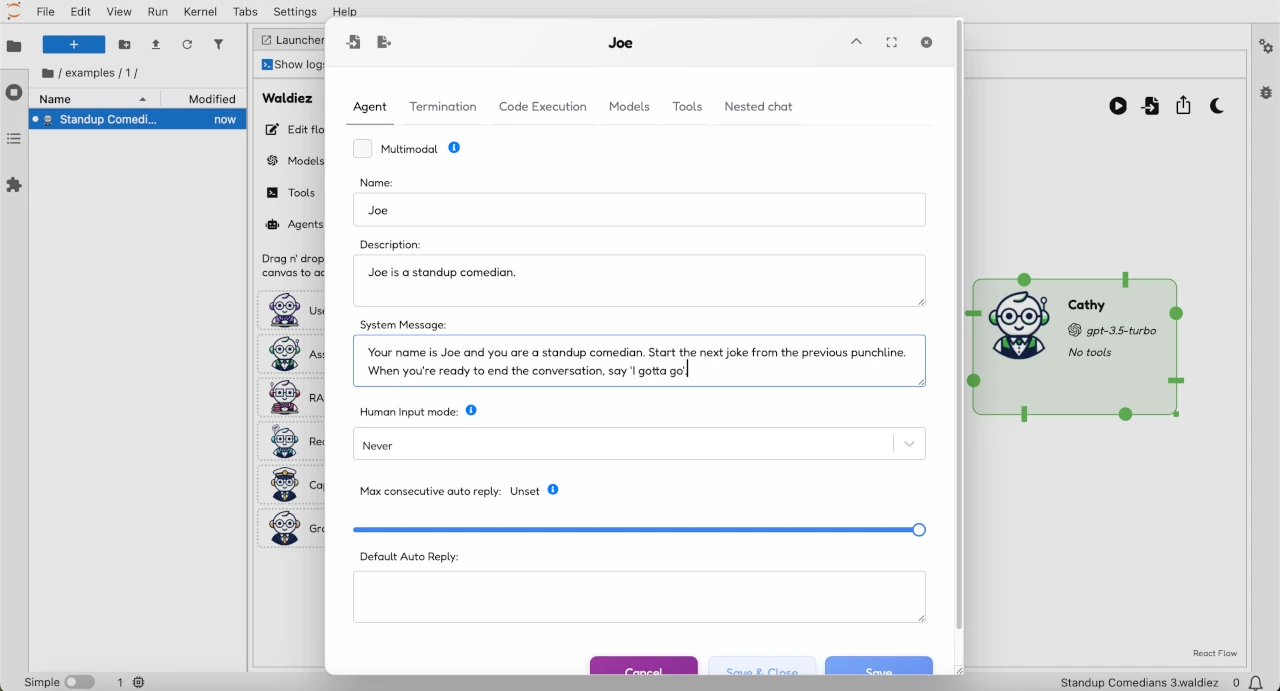Click the Default Auto Reply text area

(x=639, y=596)
